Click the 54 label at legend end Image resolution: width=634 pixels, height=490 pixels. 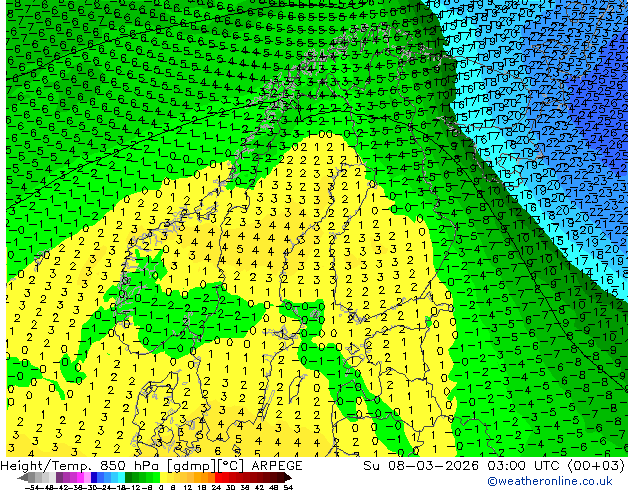click(288, 488)
